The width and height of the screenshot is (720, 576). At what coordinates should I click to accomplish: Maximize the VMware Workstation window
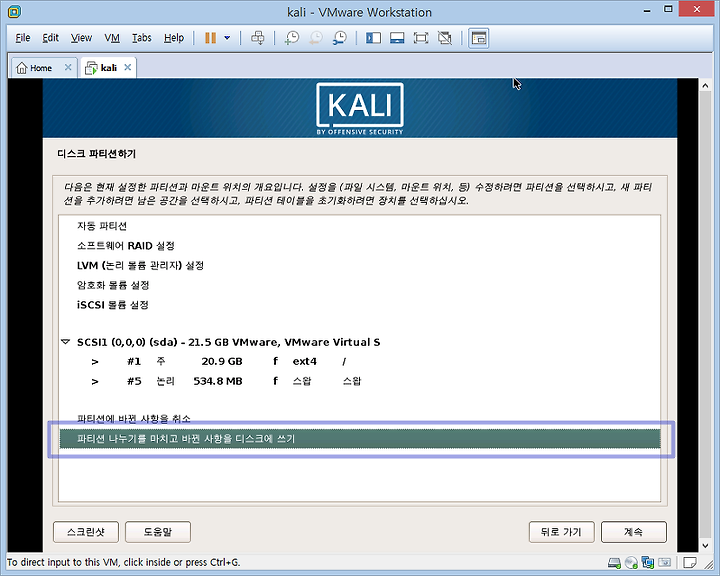(x=668, y=9)
